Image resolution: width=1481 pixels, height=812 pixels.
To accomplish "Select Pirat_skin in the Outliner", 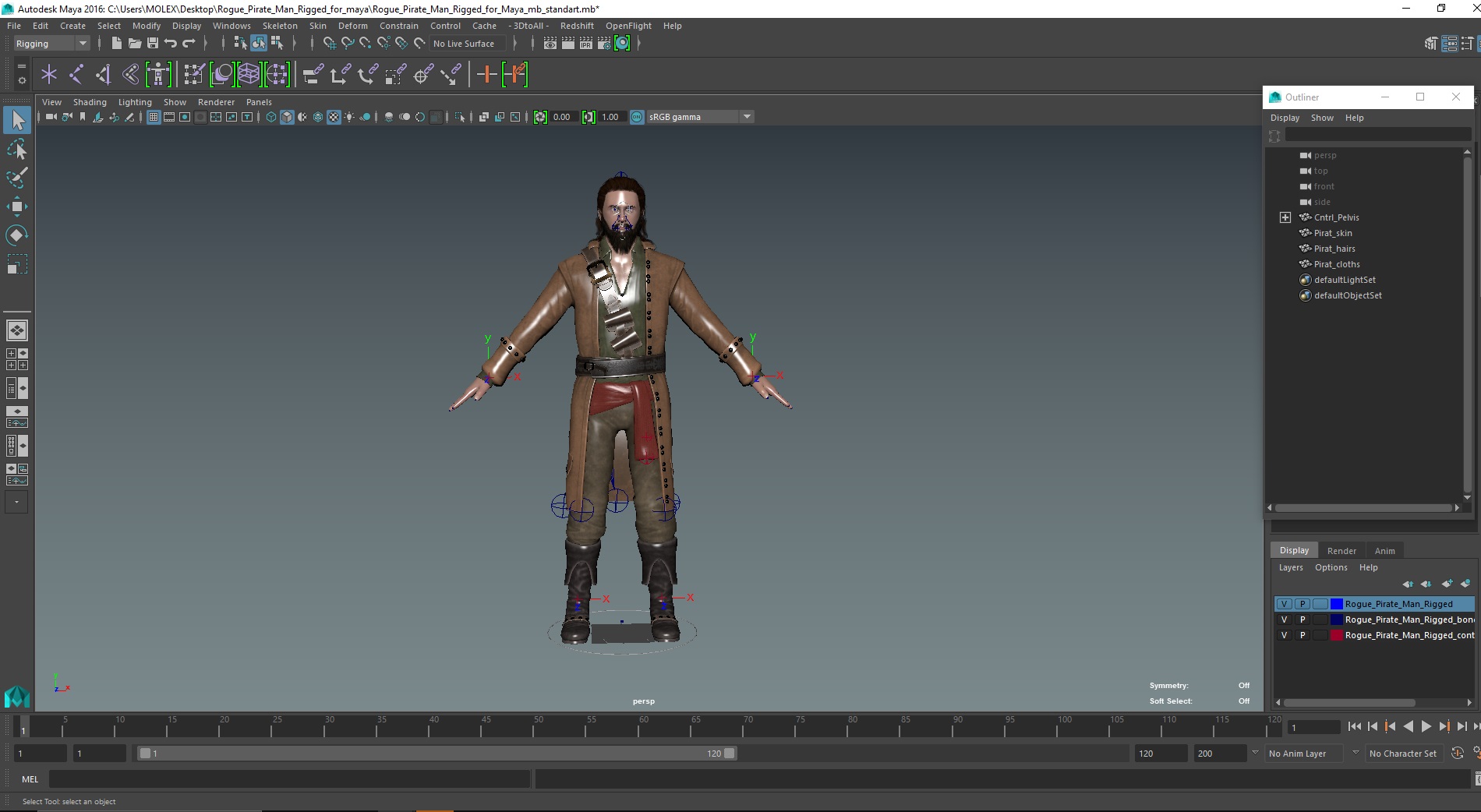I will (x=1333, y=233).
